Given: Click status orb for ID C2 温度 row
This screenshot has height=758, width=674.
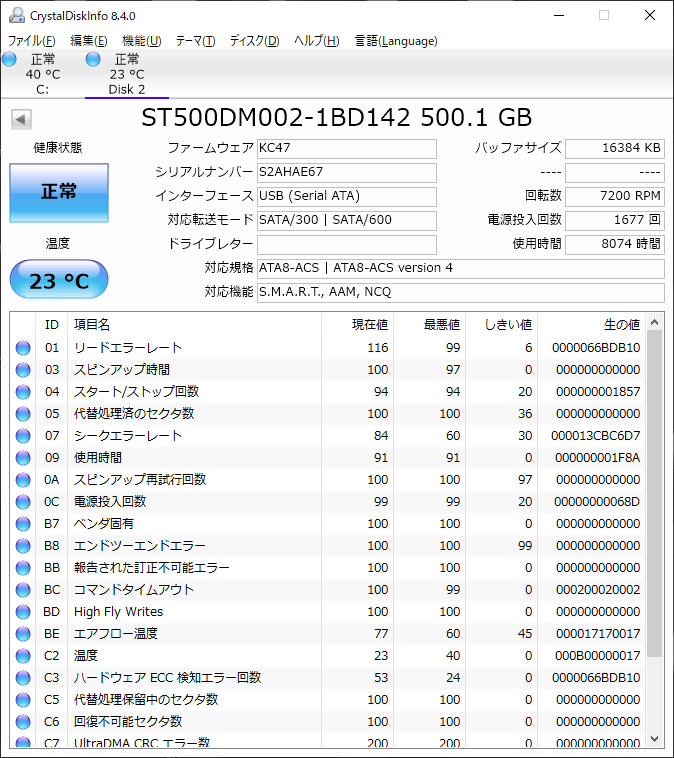Looking at the screenshot, I should 23,656.
